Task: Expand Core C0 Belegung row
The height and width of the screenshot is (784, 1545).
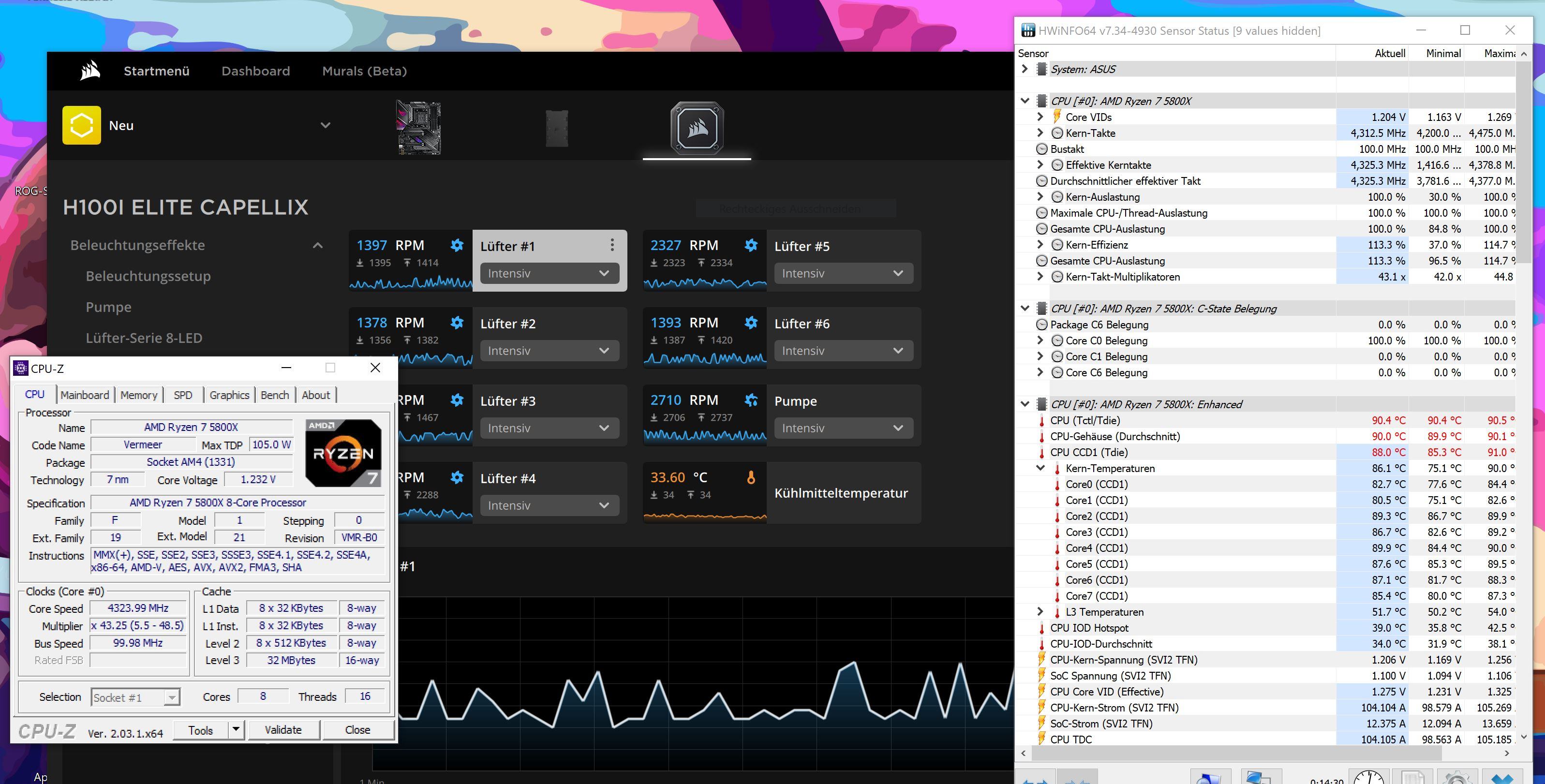Action: pyautogui.click(x=1040, y=340)
